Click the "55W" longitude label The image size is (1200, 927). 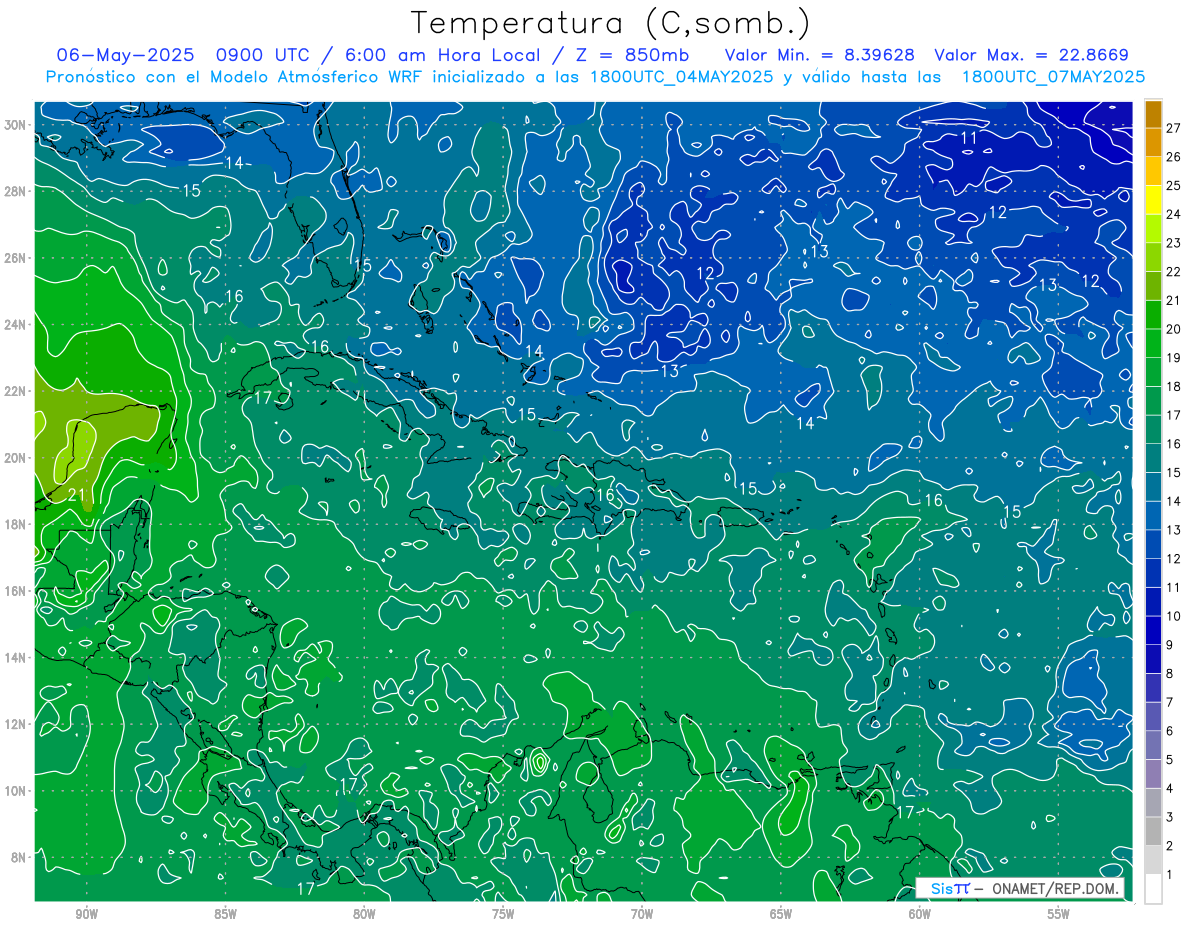pyautogui.click(x=1059, y=914)
